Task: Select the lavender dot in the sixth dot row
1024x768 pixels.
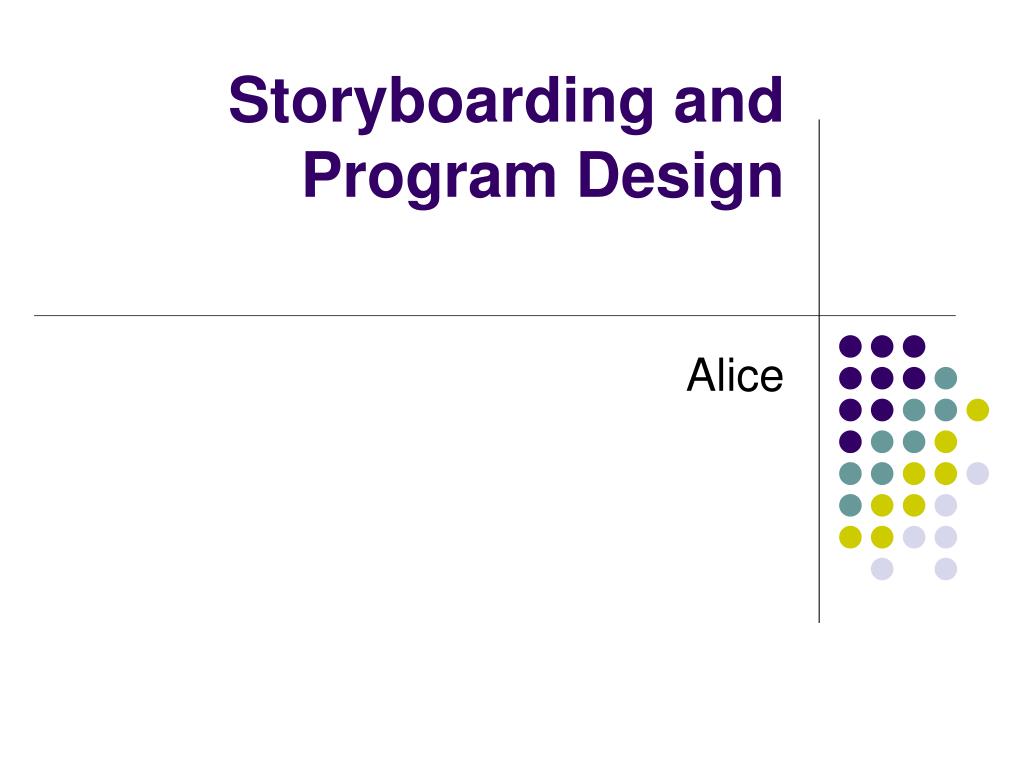Action: pos(946,505)
